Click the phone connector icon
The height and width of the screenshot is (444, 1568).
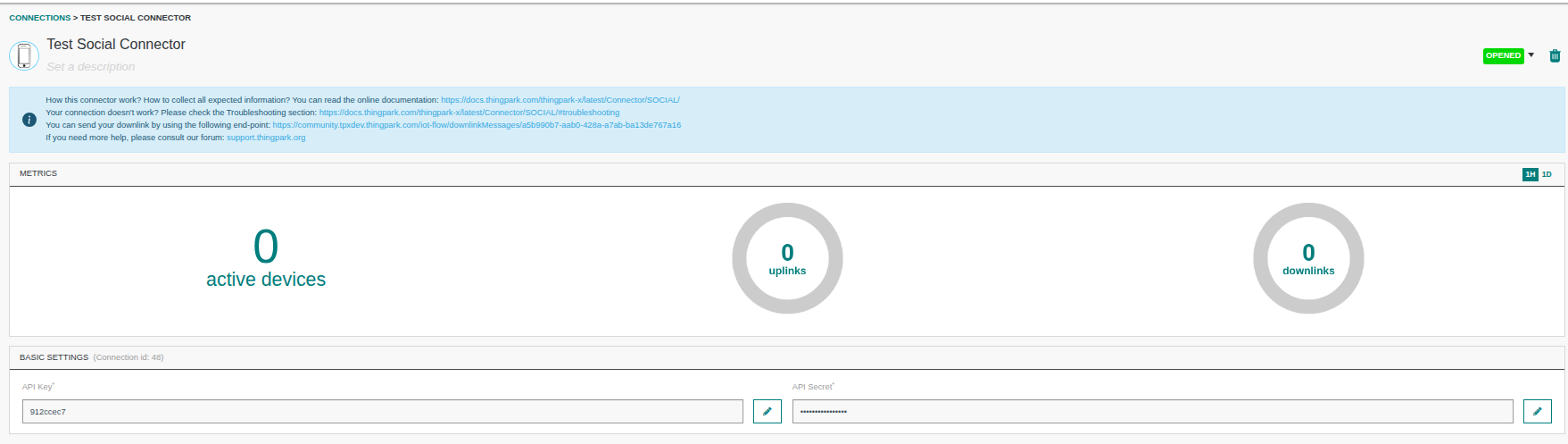pos(24,55)
